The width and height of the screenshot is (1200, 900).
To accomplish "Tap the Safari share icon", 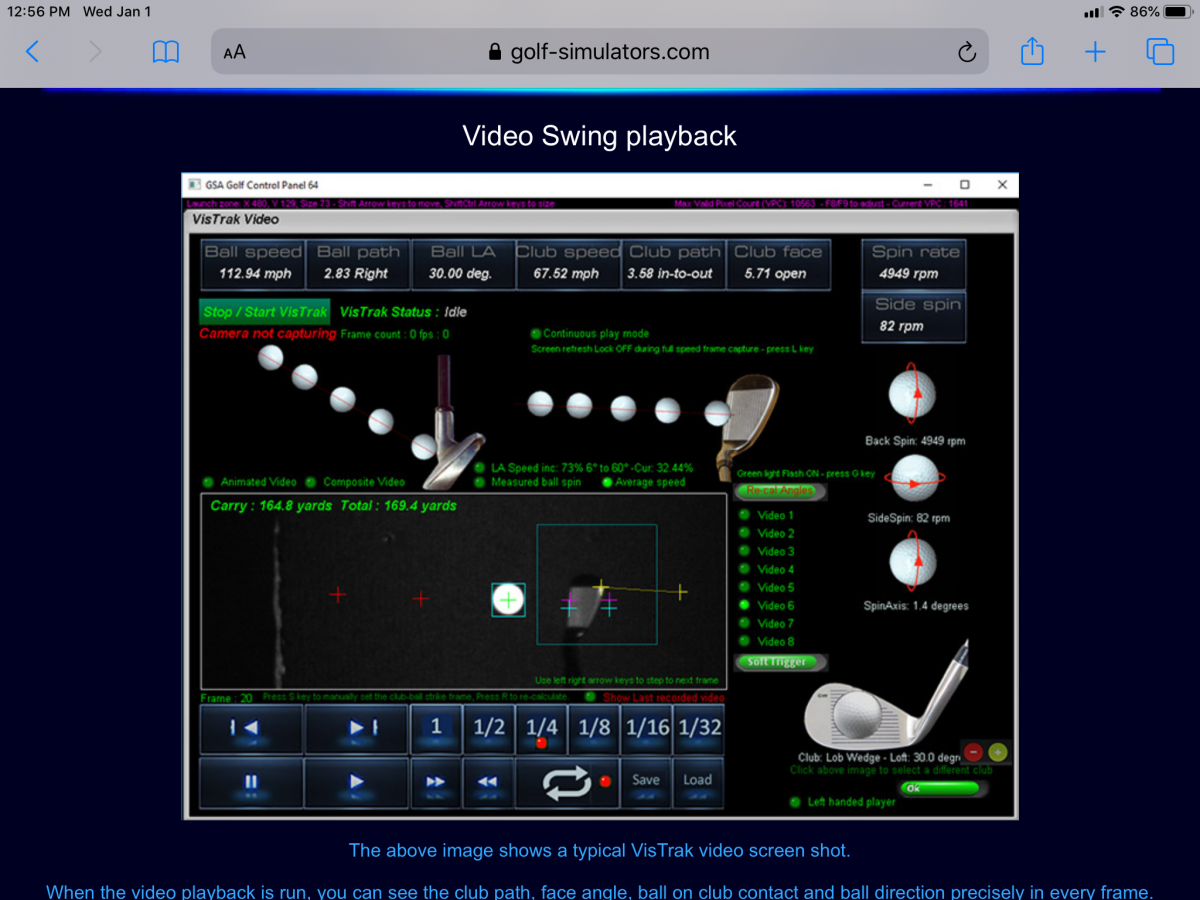I will coord(1032,51).
